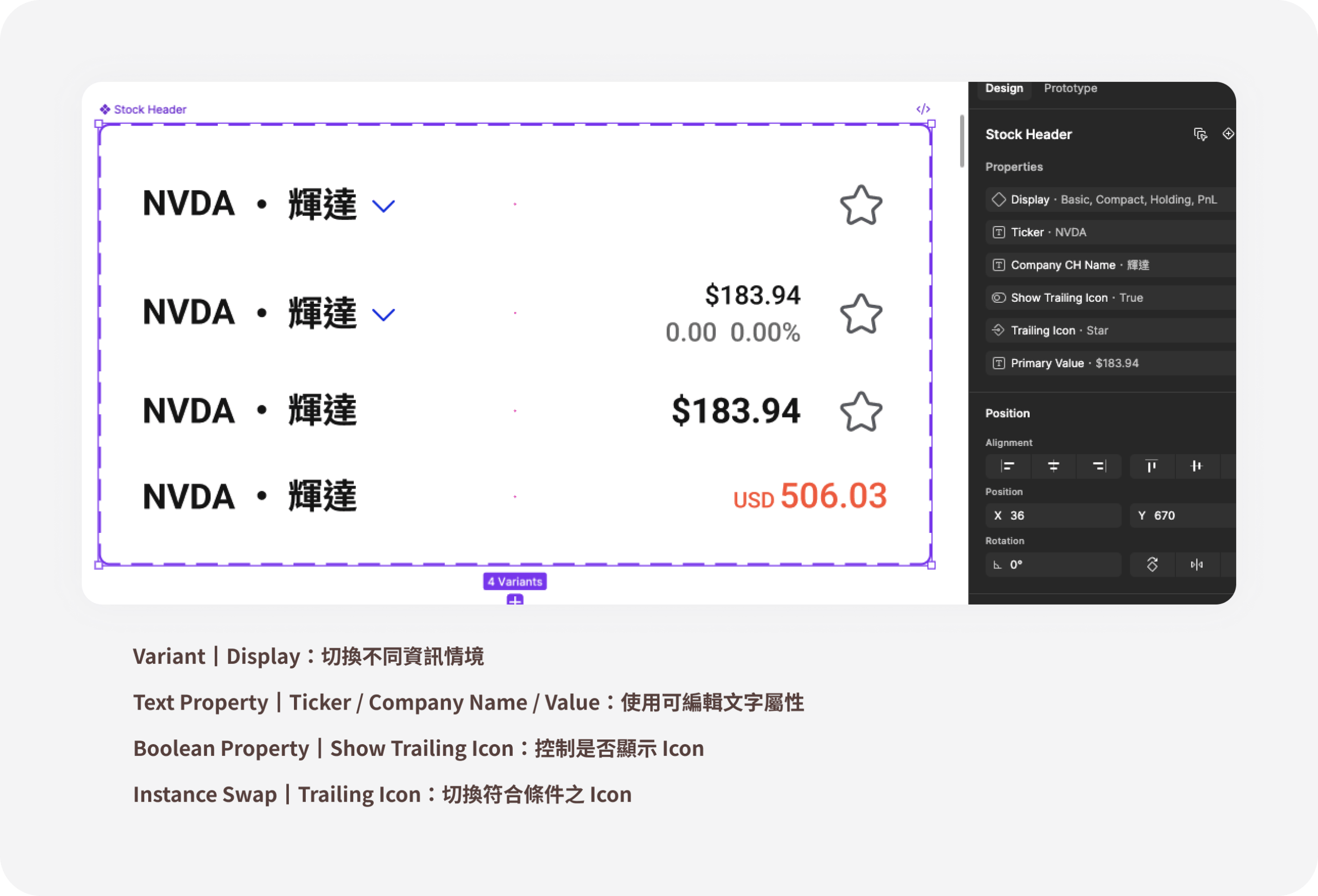Click the 0.00 0.00% change text

(733, 332)
